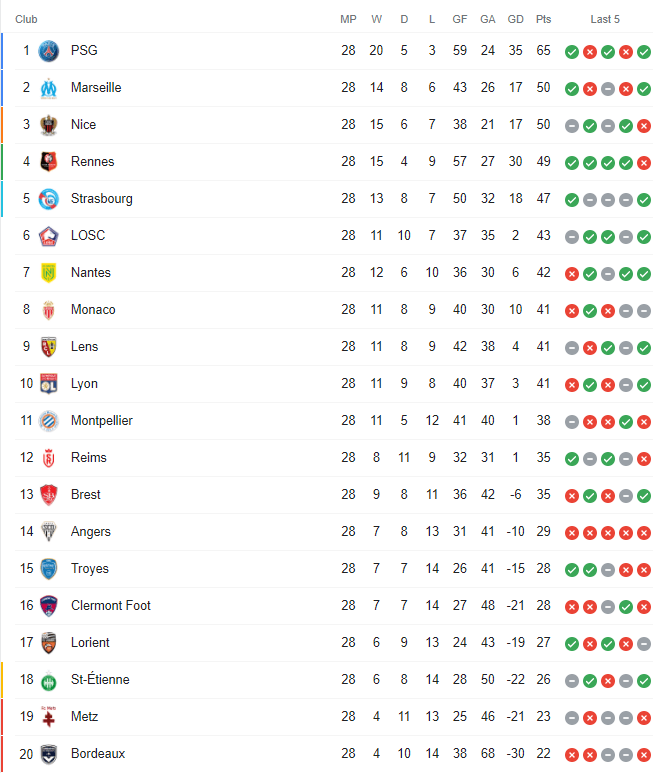663x773 pixels.
Task: Click the PSG club crest icon
Action: [48, 51]
